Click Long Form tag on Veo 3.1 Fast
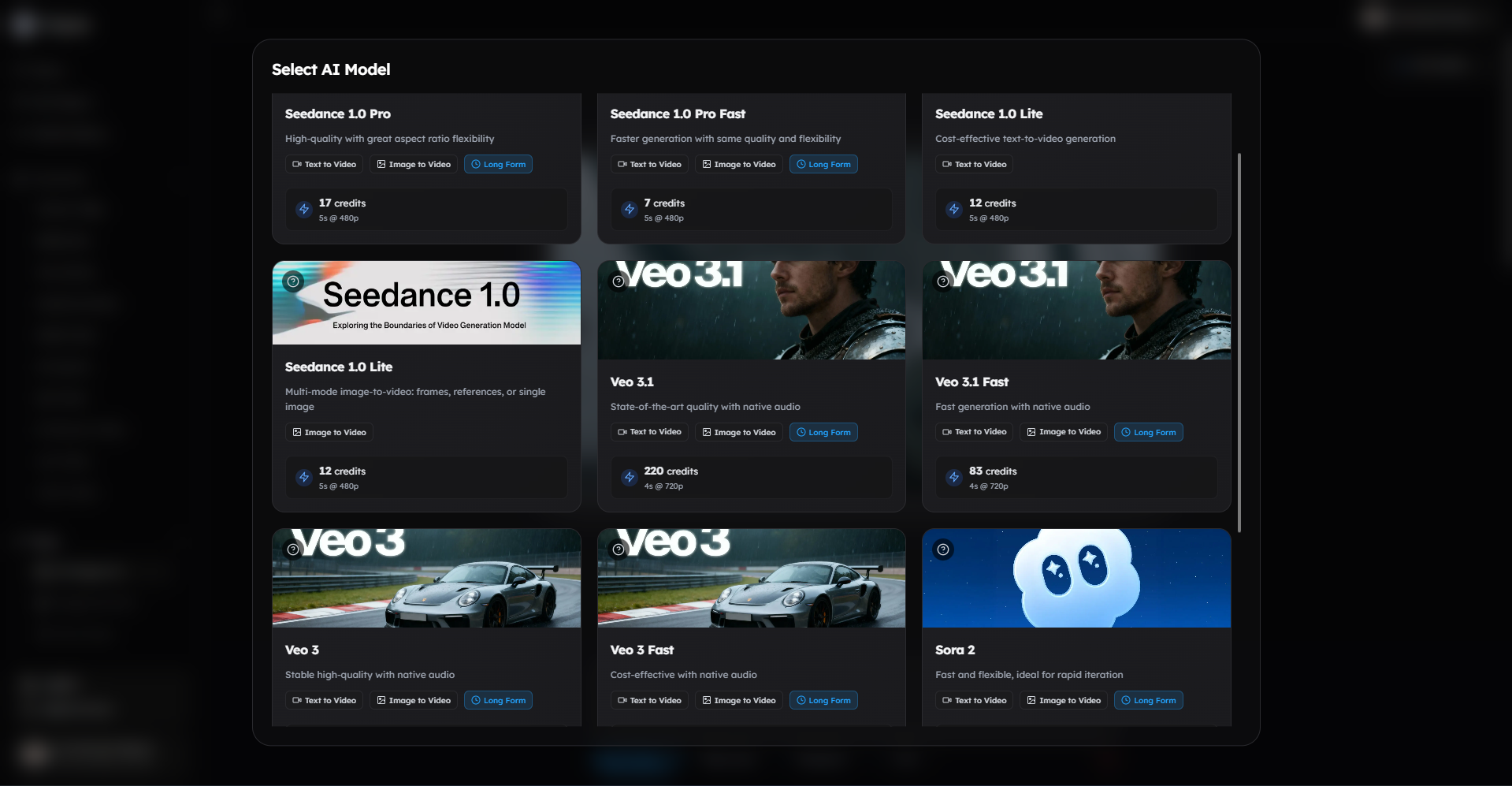This screenshot has width=1512, height=786. tap(1149, 432)
